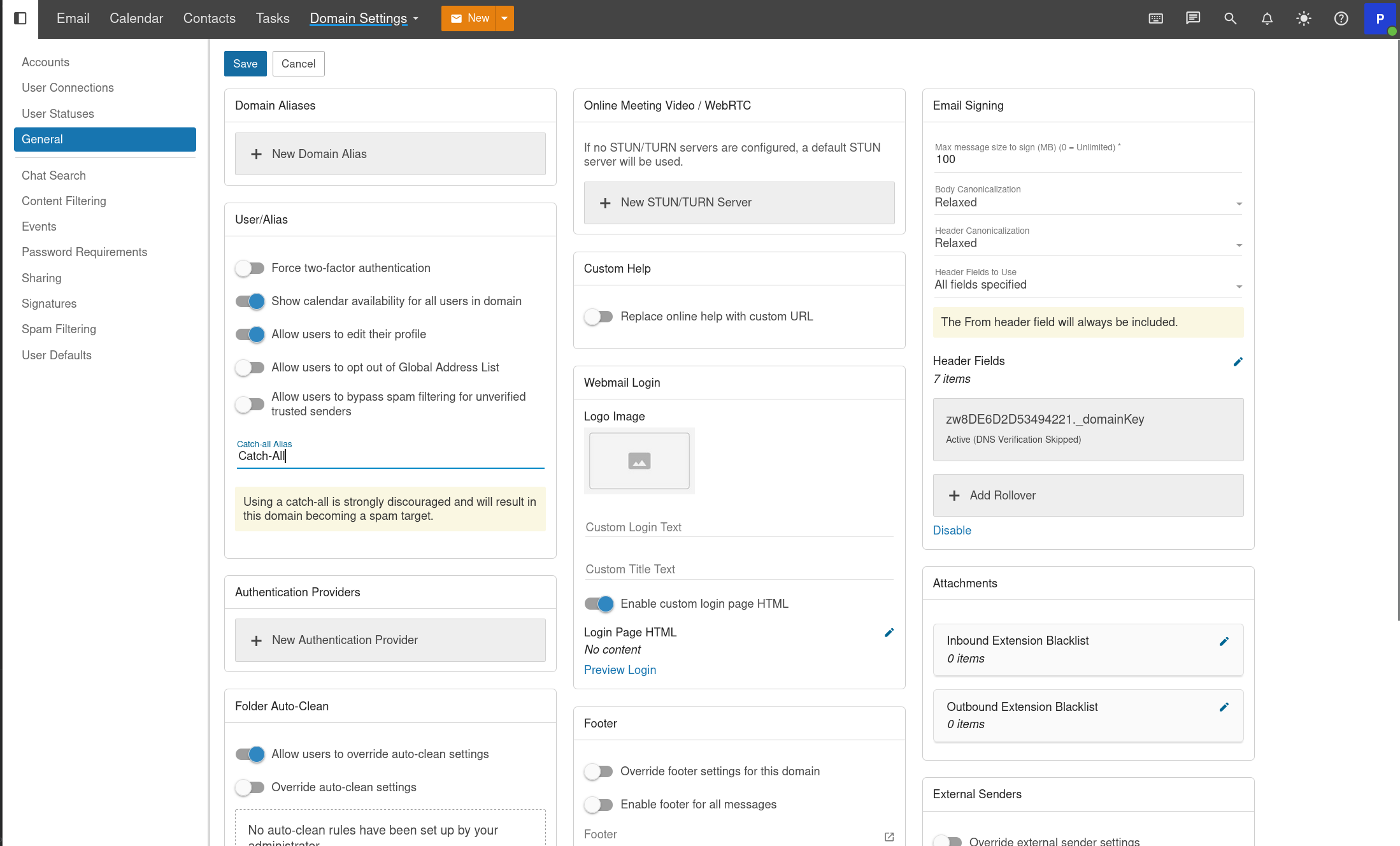Image resolution: width=1400 pixels, height=846 pixels.
Task: Expand the Body Canonicalization dropdown
Action: [x=1087, y=203]
